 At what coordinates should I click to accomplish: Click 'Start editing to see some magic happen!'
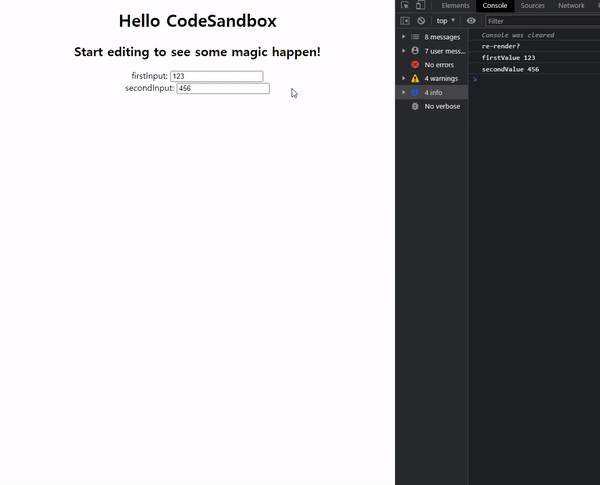[x=197, y=52]
